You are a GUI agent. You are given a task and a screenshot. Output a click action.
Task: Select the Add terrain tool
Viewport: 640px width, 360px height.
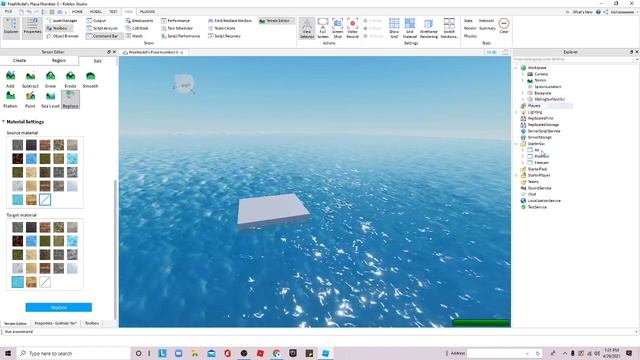10,79
